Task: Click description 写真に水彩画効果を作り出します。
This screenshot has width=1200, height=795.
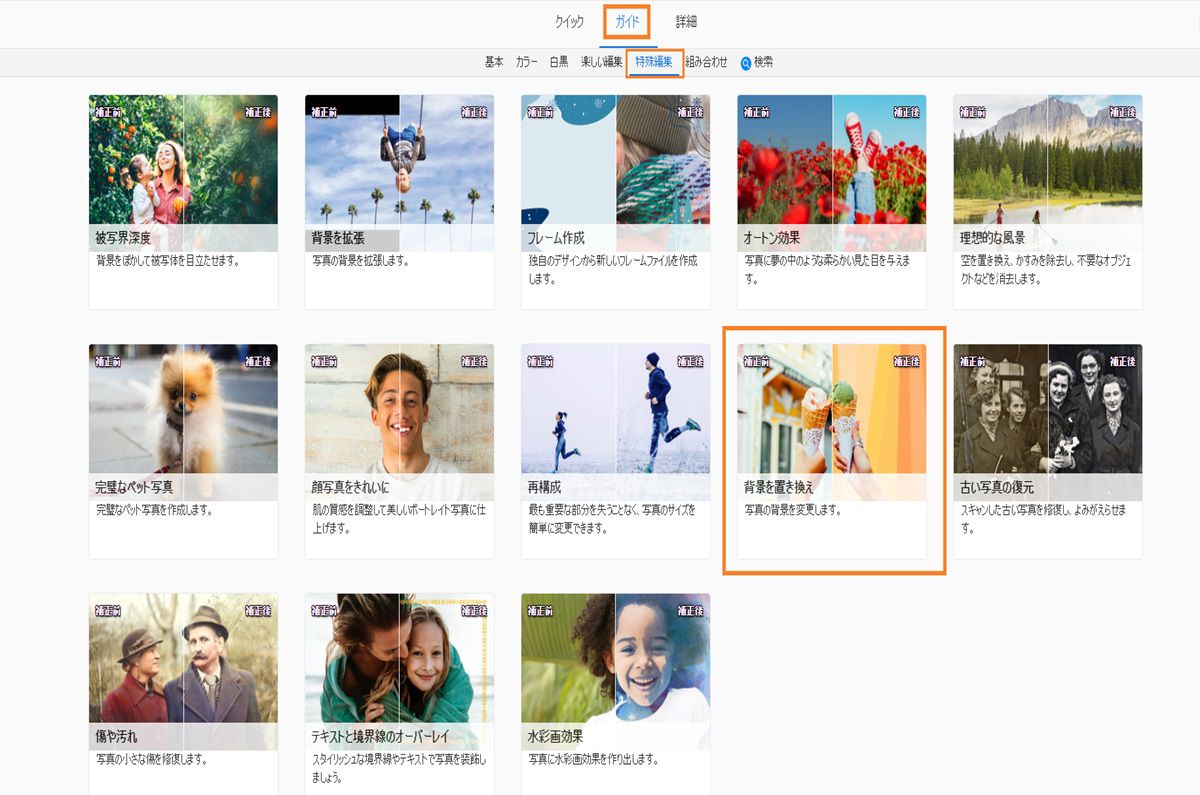Action: [x=594, y=760]
